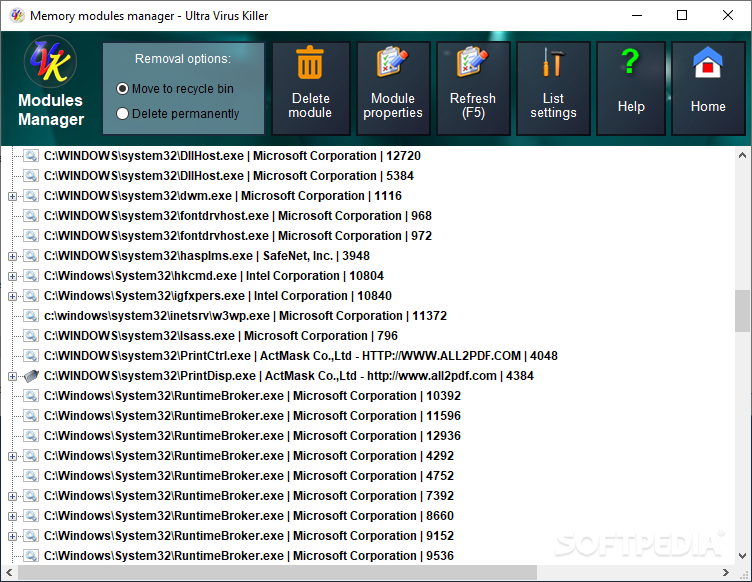Click icon beside hasplms.exe row
Screen dimensions: 752x582
31,256
